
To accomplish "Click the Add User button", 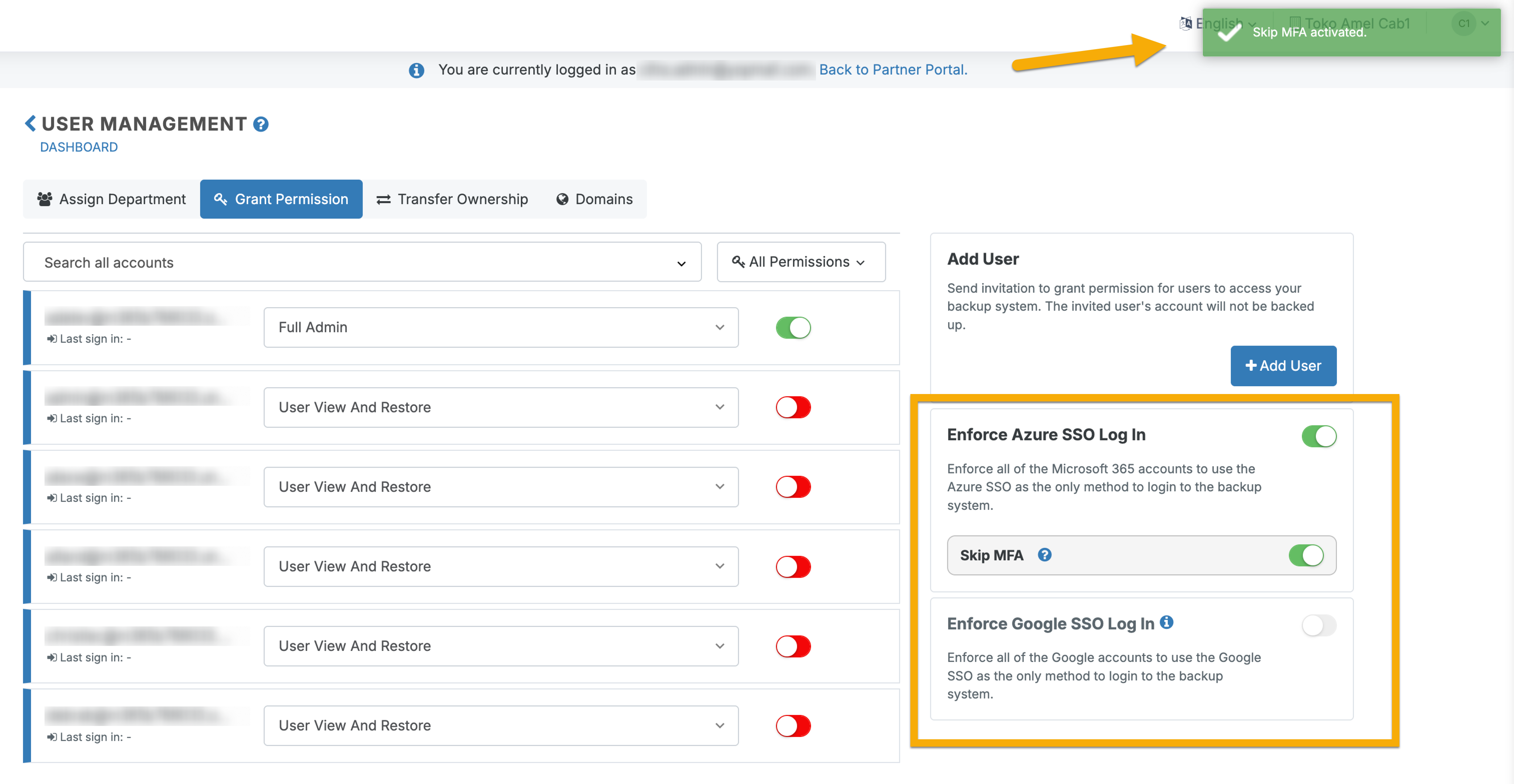I will point(1283,366).
